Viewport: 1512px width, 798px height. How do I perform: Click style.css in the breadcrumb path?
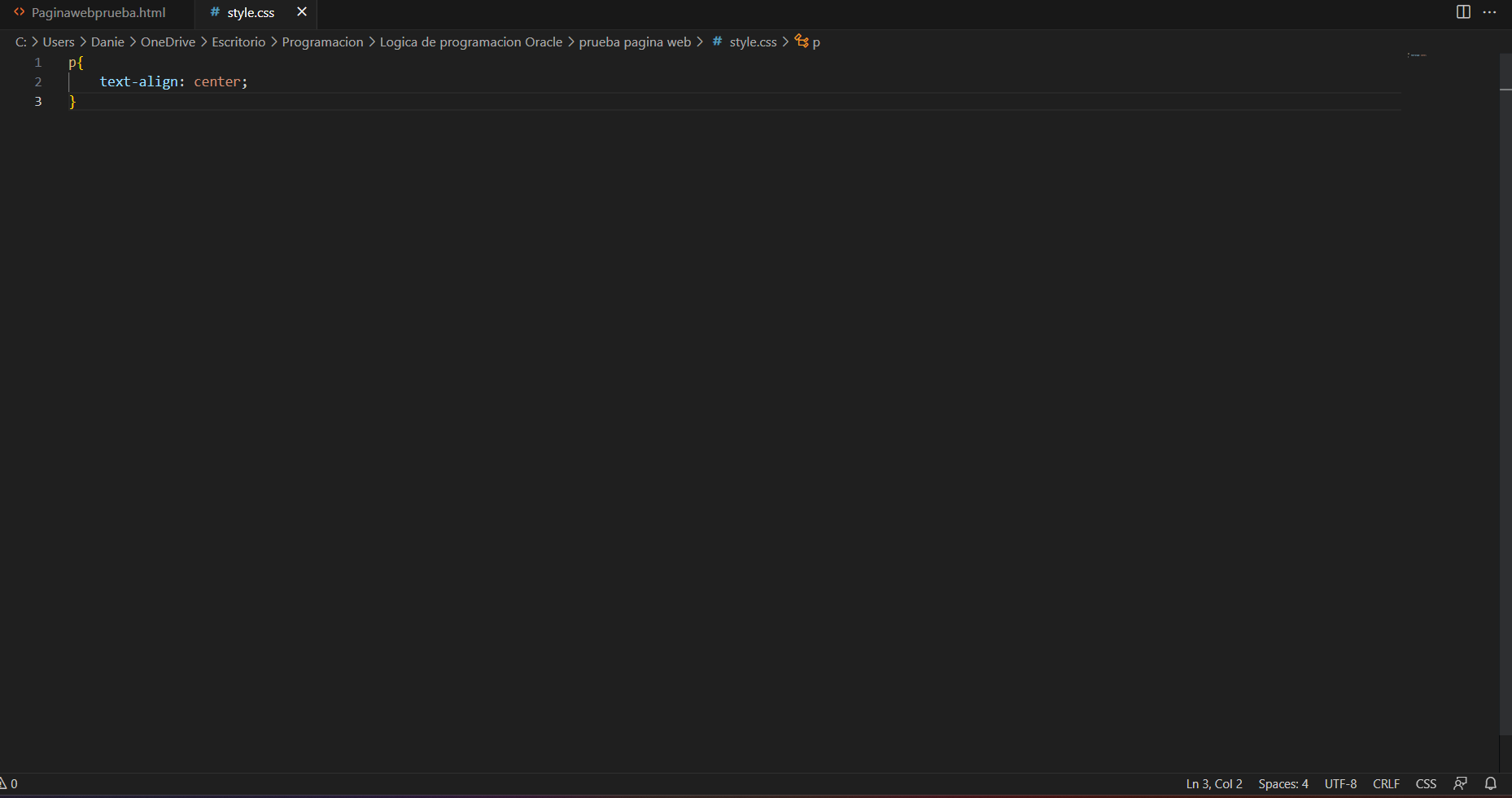[x=753, y=42]
